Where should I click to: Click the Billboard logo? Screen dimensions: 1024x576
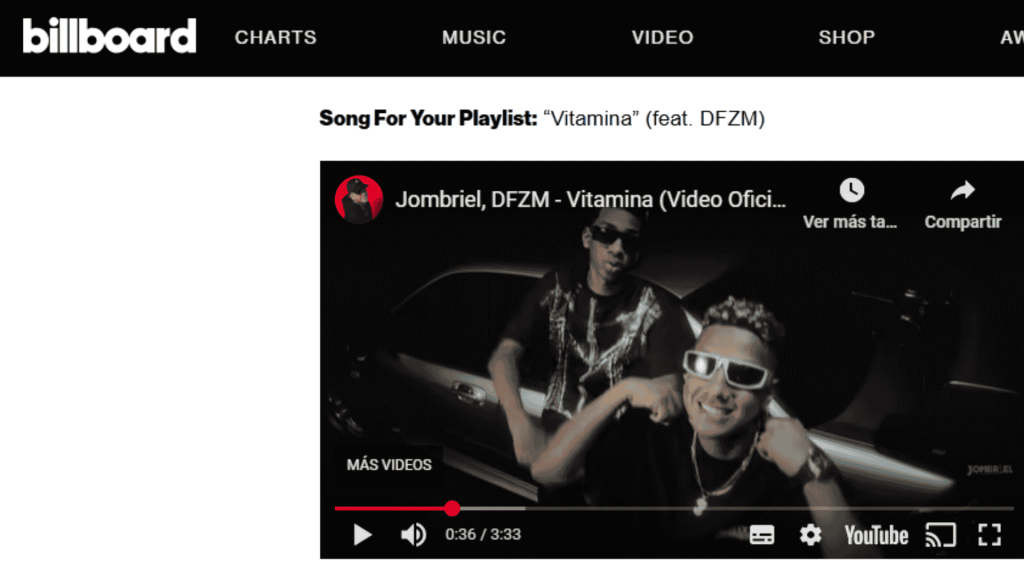(109, 36)
